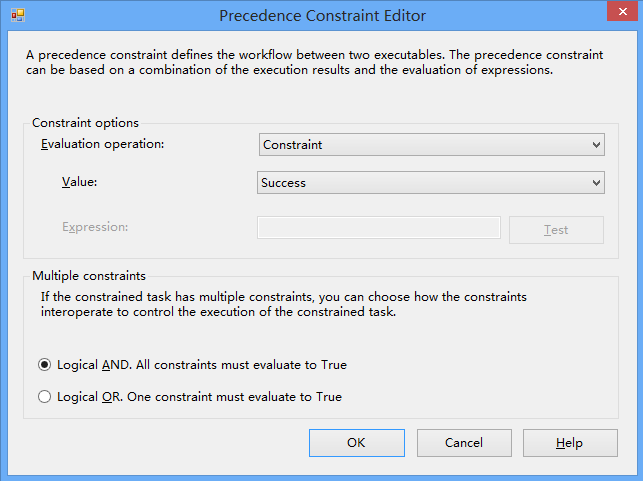Dismiss the dialog with Cancel
Image resolution: width=643 pixels, height=481 pixels.
463,443
